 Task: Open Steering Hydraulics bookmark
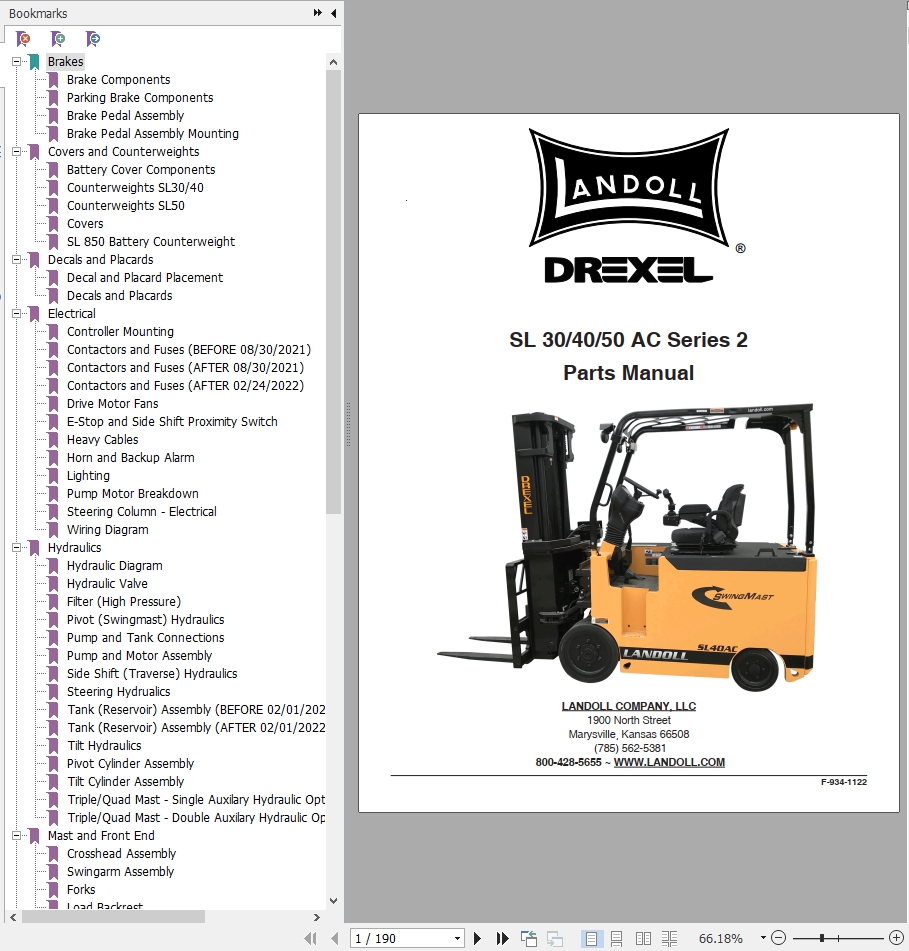click(x=118, y=691)
